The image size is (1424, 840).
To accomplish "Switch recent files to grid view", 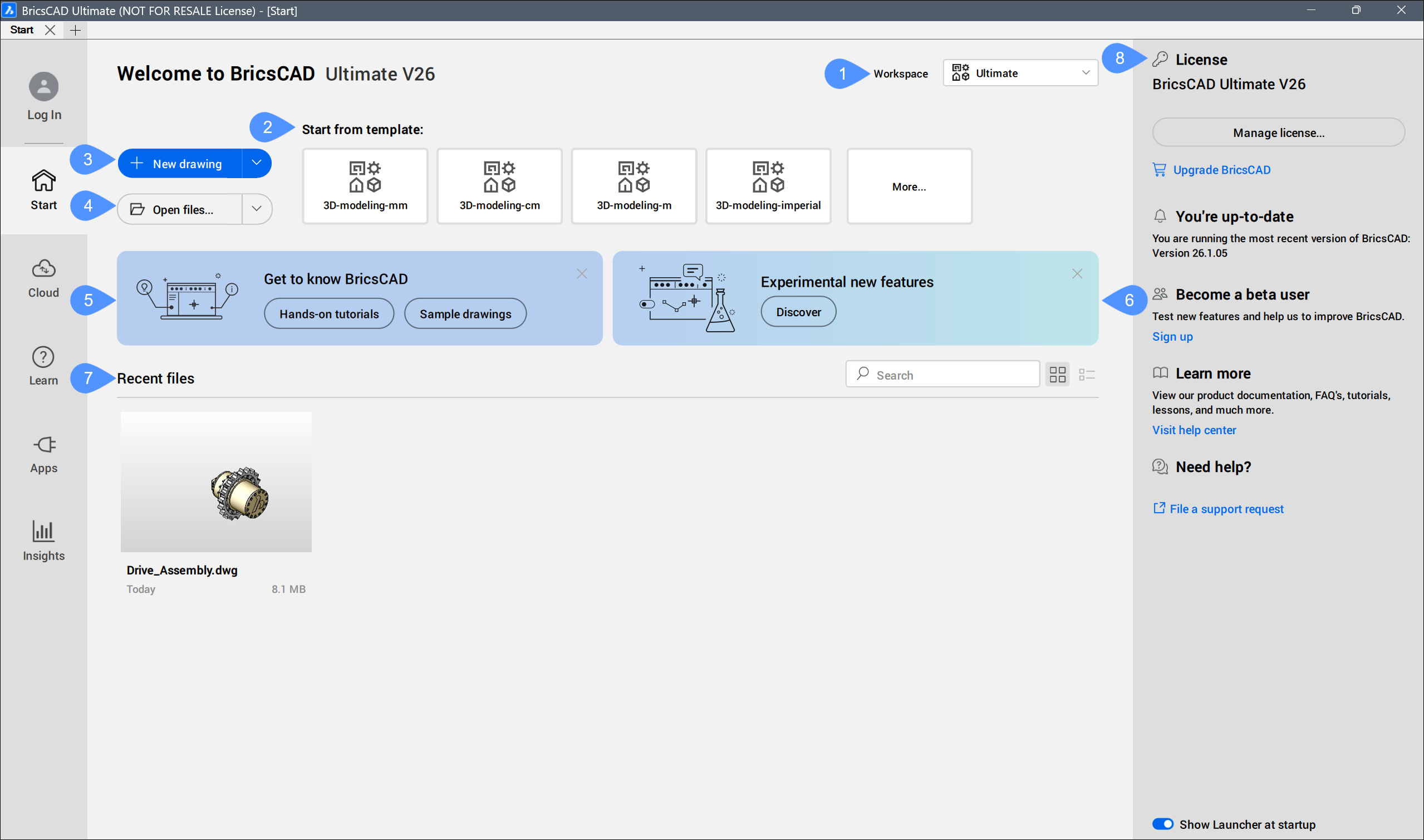I will click(1057, 375).
